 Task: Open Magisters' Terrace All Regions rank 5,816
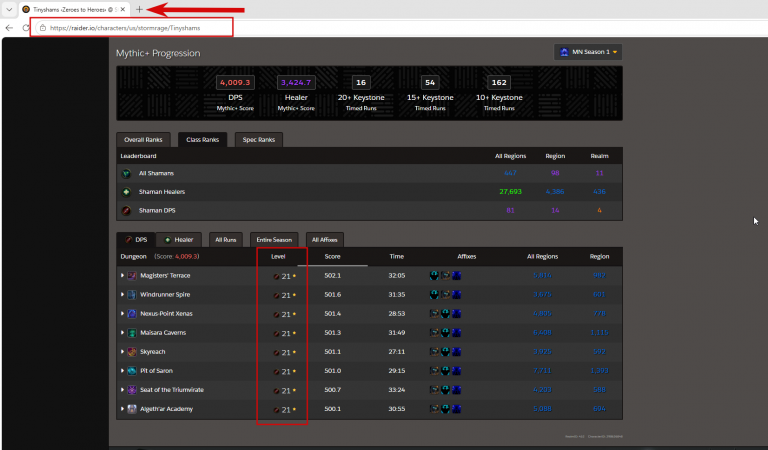pos(542,276)
